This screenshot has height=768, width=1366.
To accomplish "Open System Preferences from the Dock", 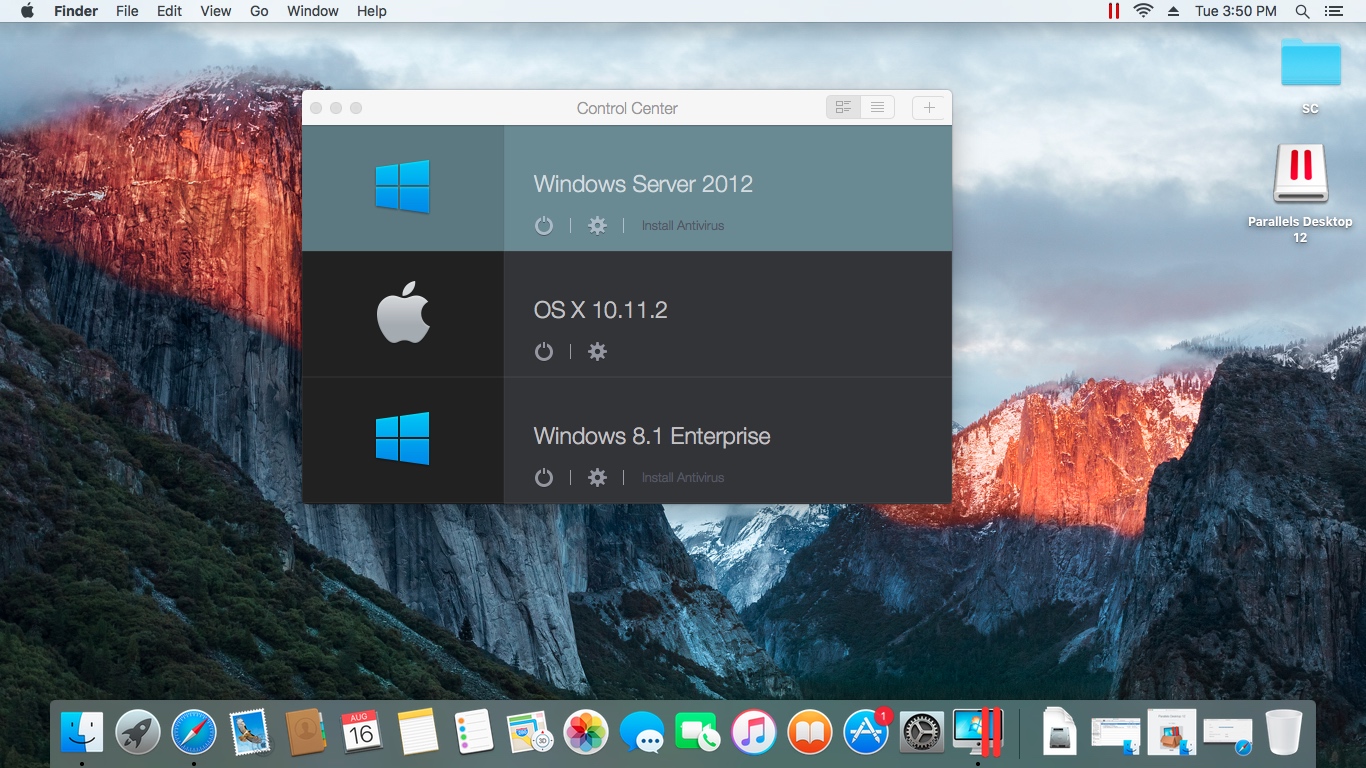I will coord(922,732).
